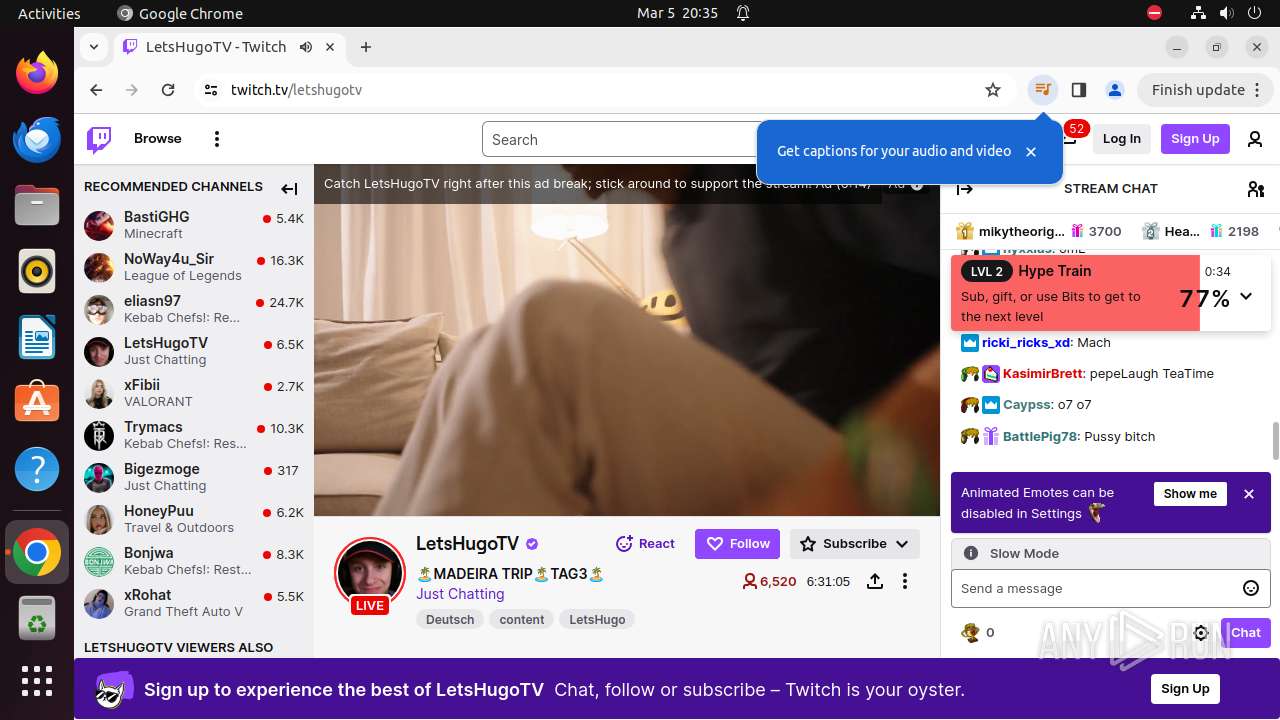Open the share stream icon

tap(875, 581)
